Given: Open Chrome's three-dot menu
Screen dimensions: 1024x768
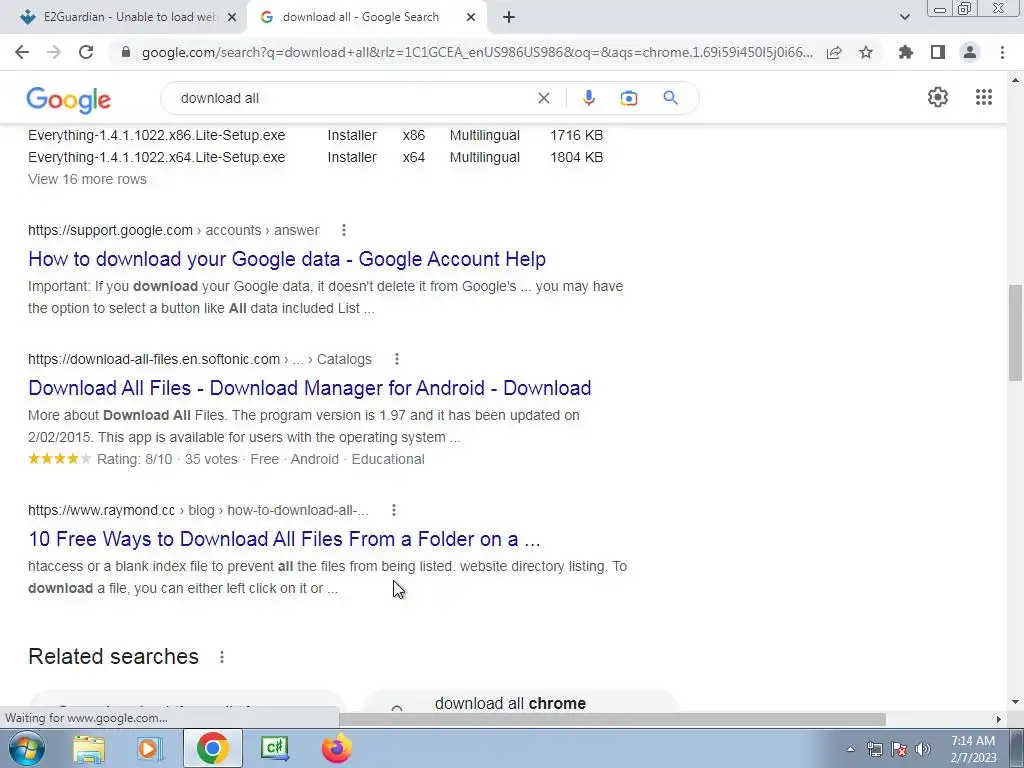Looking at the screenshot, I should coord(1002,52).
